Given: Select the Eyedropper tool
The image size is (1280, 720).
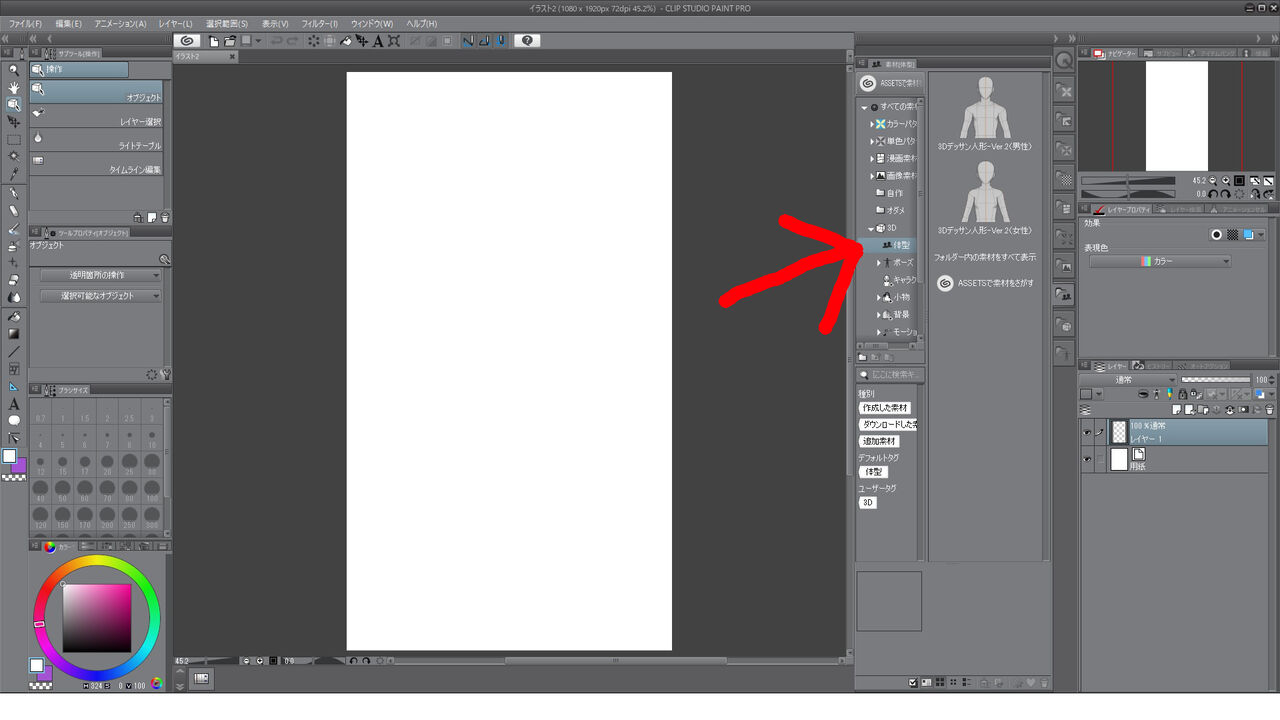Looking at the screenshot, I should pos(14,175).
